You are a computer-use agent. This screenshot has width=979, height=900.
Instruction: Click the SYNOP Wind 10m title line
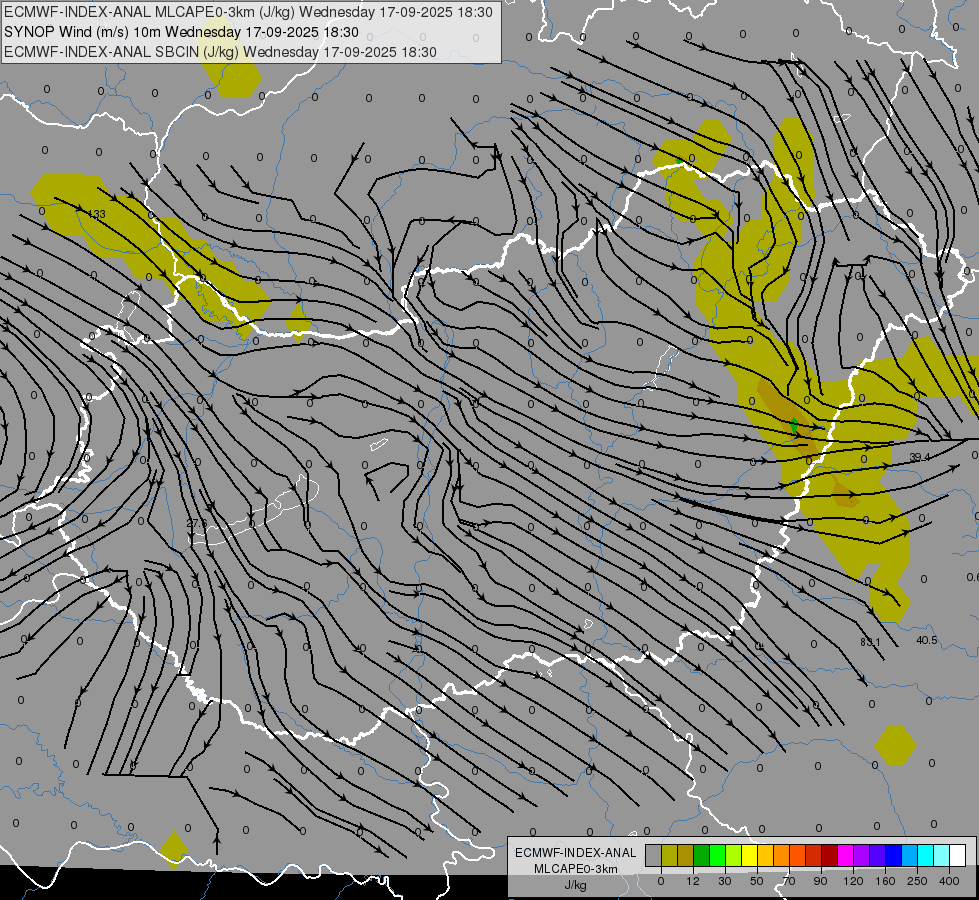click(x=181, y=32)
